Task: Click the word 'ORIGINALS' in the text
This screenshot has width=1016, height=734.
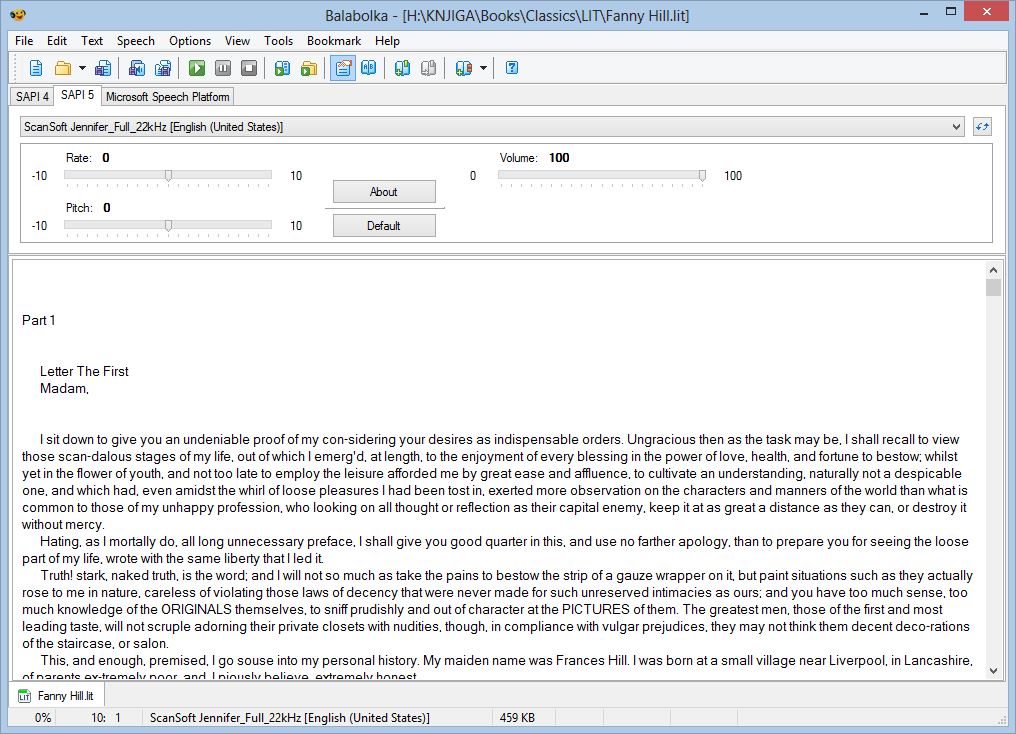Action: pyautogui.click(x=196, y=610)
